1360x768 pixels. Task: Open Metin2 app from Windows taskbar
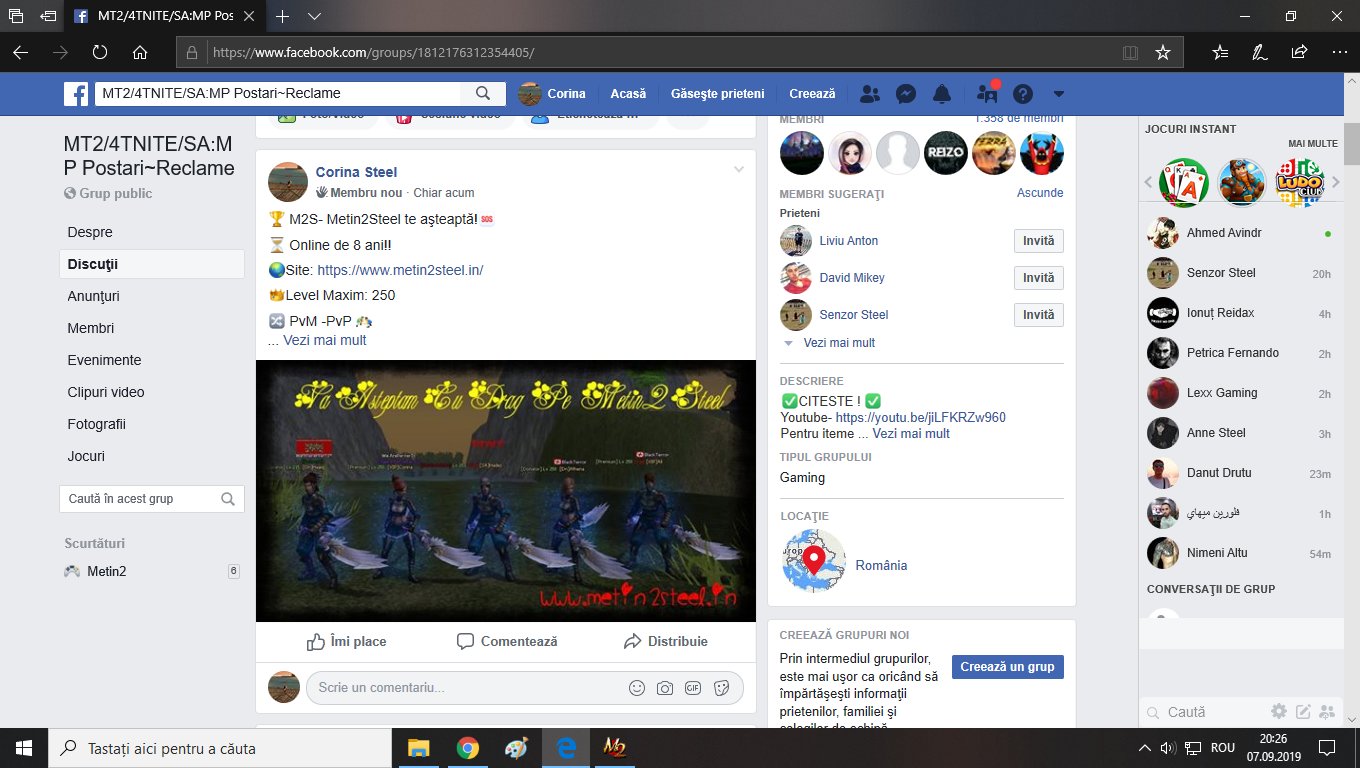click(614, 748)
